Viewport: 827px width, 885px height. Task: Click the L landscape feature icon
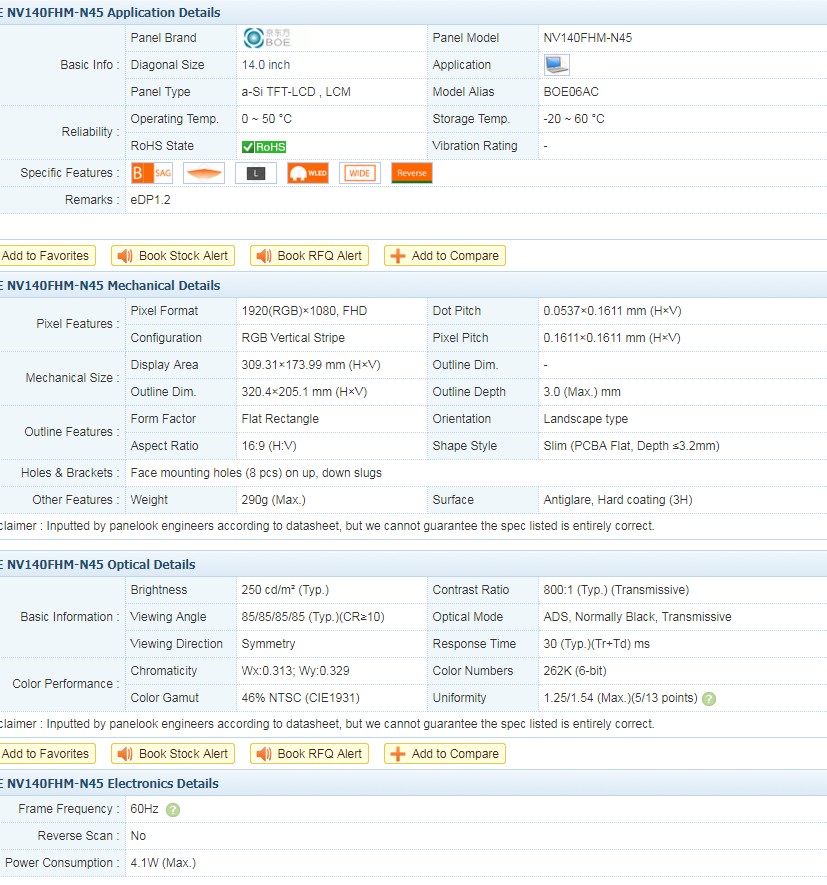click(256, 173)
